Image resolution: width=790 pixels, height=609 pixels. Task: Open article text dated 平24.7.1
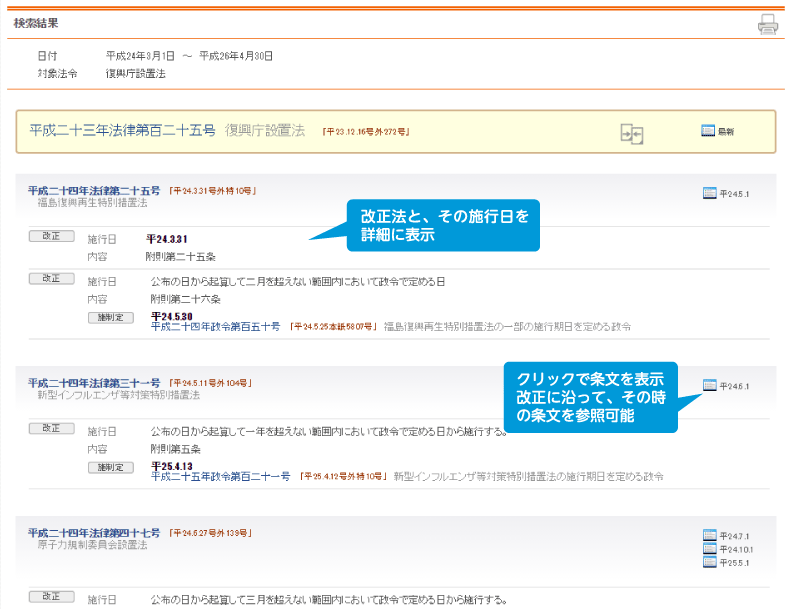[709, 535]
